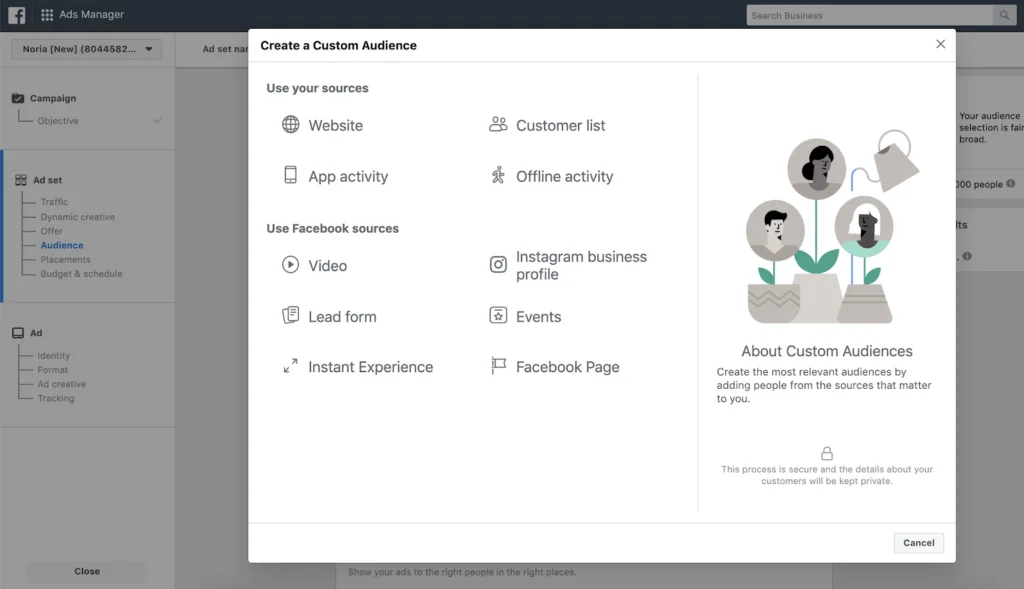This screenshot has height=589, width=1024.
Task: Open Format under Ad
Action: click(52, 370)
